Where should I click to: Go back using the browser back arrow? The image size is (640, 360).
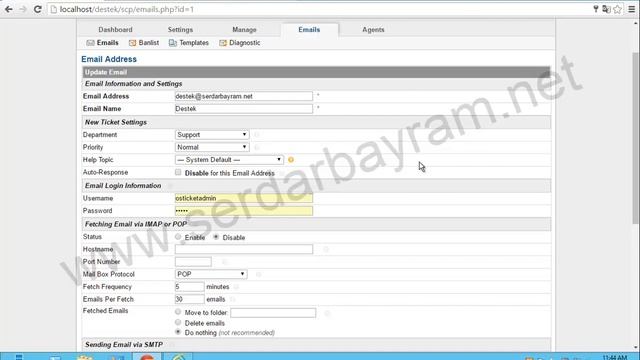9,9
